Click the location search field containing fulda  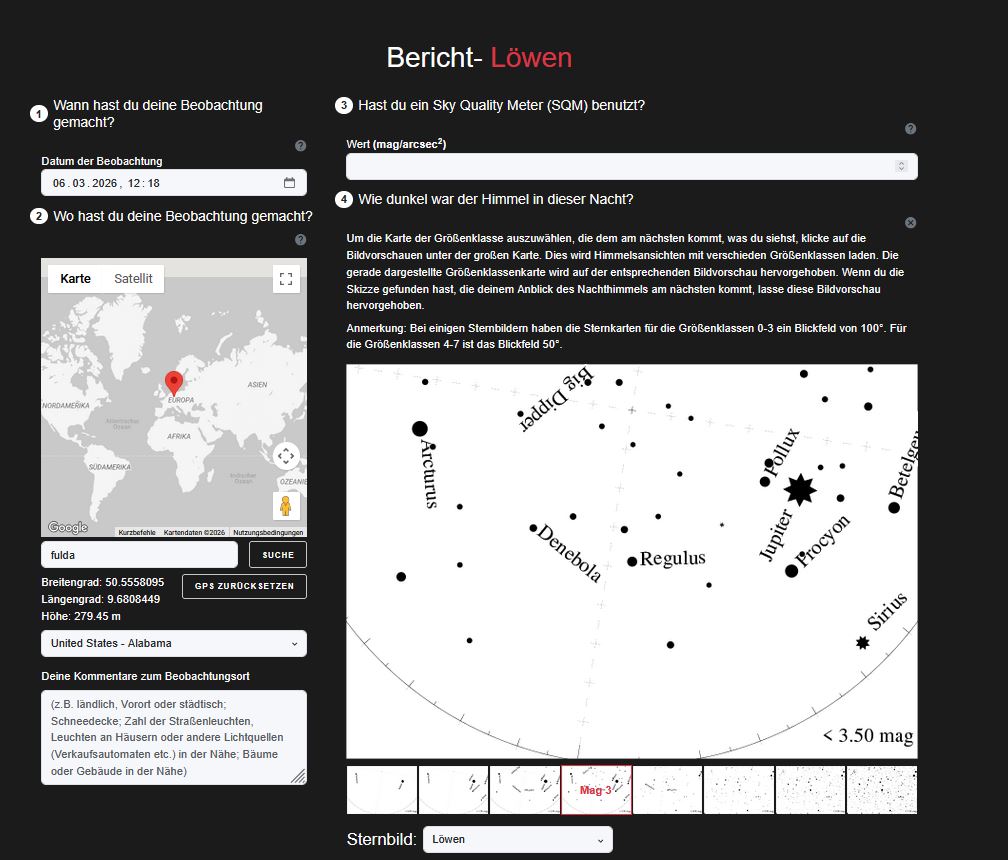[139, 554]
